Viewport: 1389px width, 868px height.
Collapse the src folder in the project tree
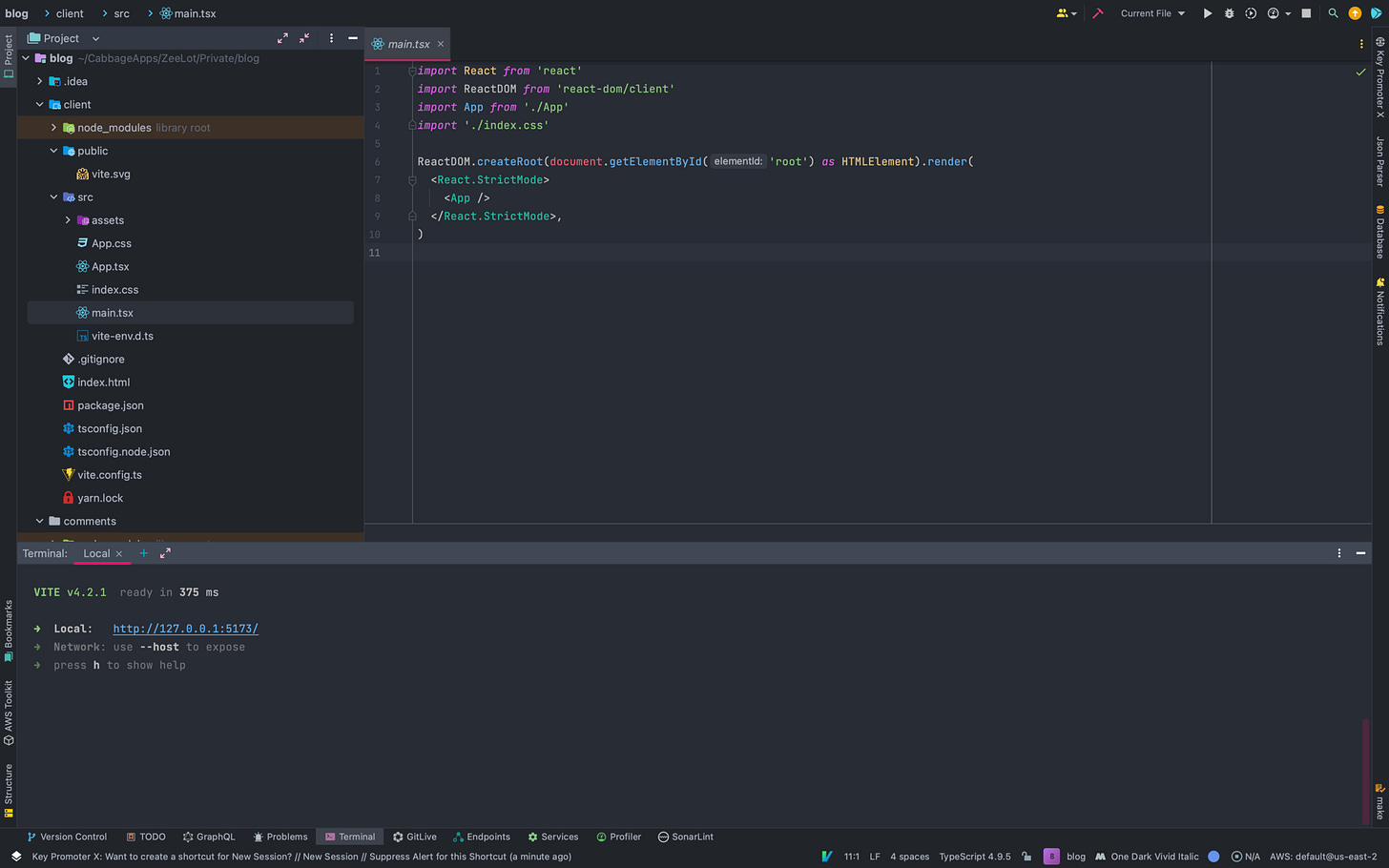pos(54,197)
